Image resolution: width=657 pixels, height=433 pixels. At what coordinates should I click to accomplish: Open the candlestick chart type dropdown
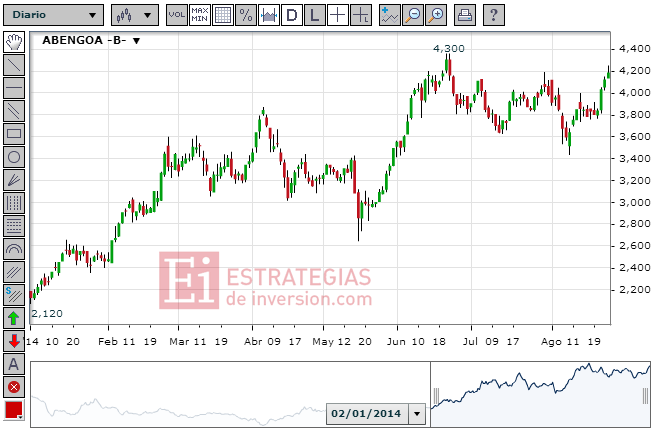click(x=135, y=15)
